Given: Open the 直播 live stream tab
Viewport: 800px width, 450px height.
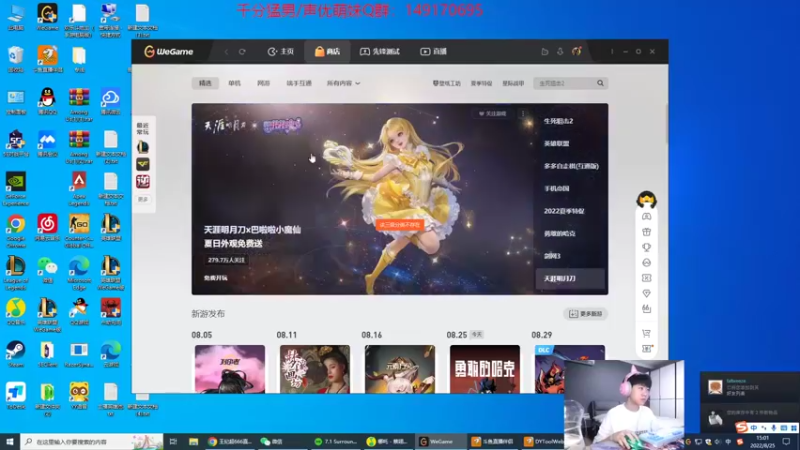Looking at the screenshot, I should tap(434, 52).
